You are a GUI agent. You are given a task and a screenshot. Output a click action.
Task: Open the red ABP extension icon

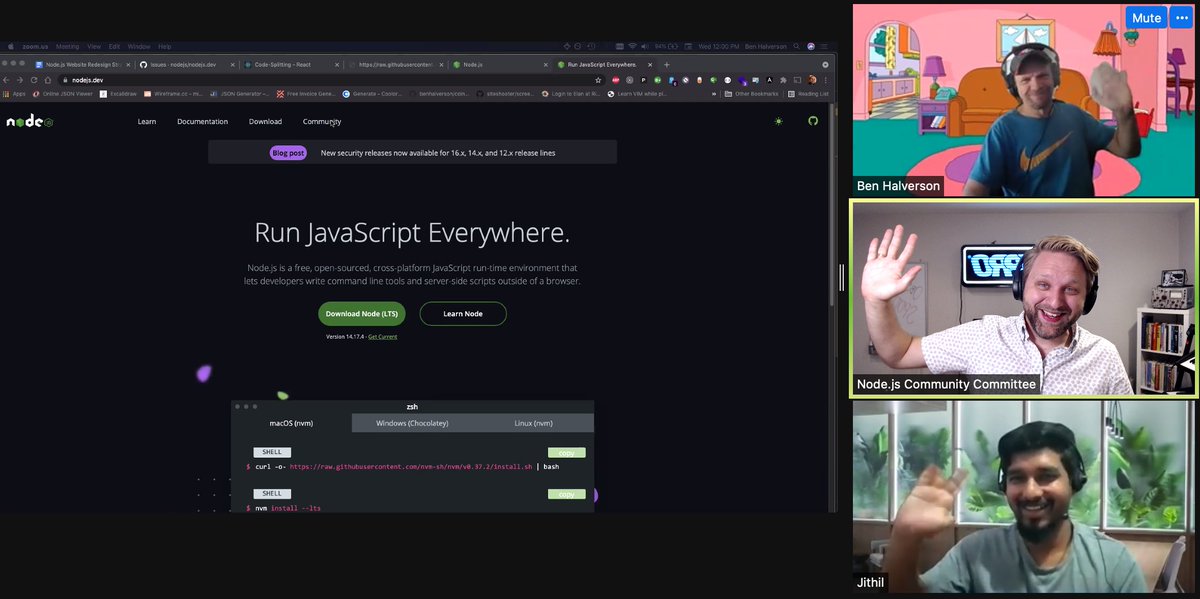pos(615,80)
